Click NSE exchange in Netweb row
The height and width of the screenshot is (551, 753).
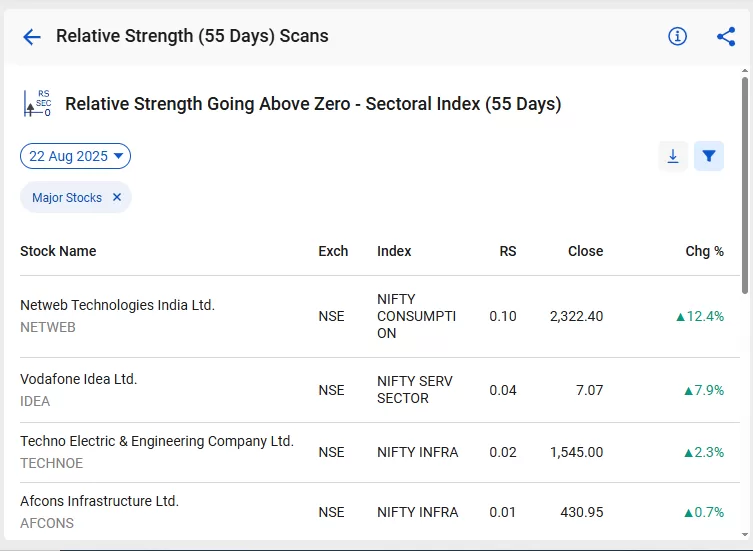[x=331, y=316]
